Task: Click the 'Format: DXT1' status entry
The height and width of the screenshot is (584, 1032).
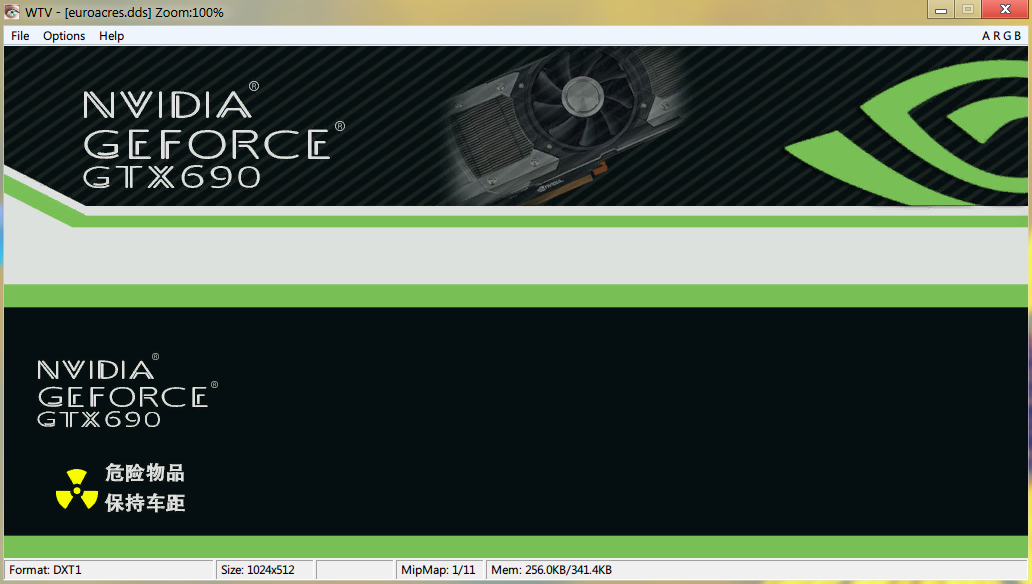Action: (109, 570)
